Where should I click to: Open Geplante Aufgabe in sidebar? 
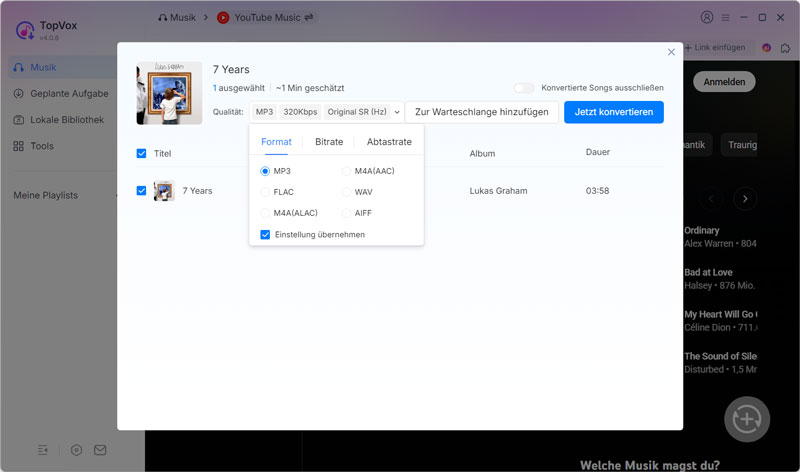click(61, 93)
